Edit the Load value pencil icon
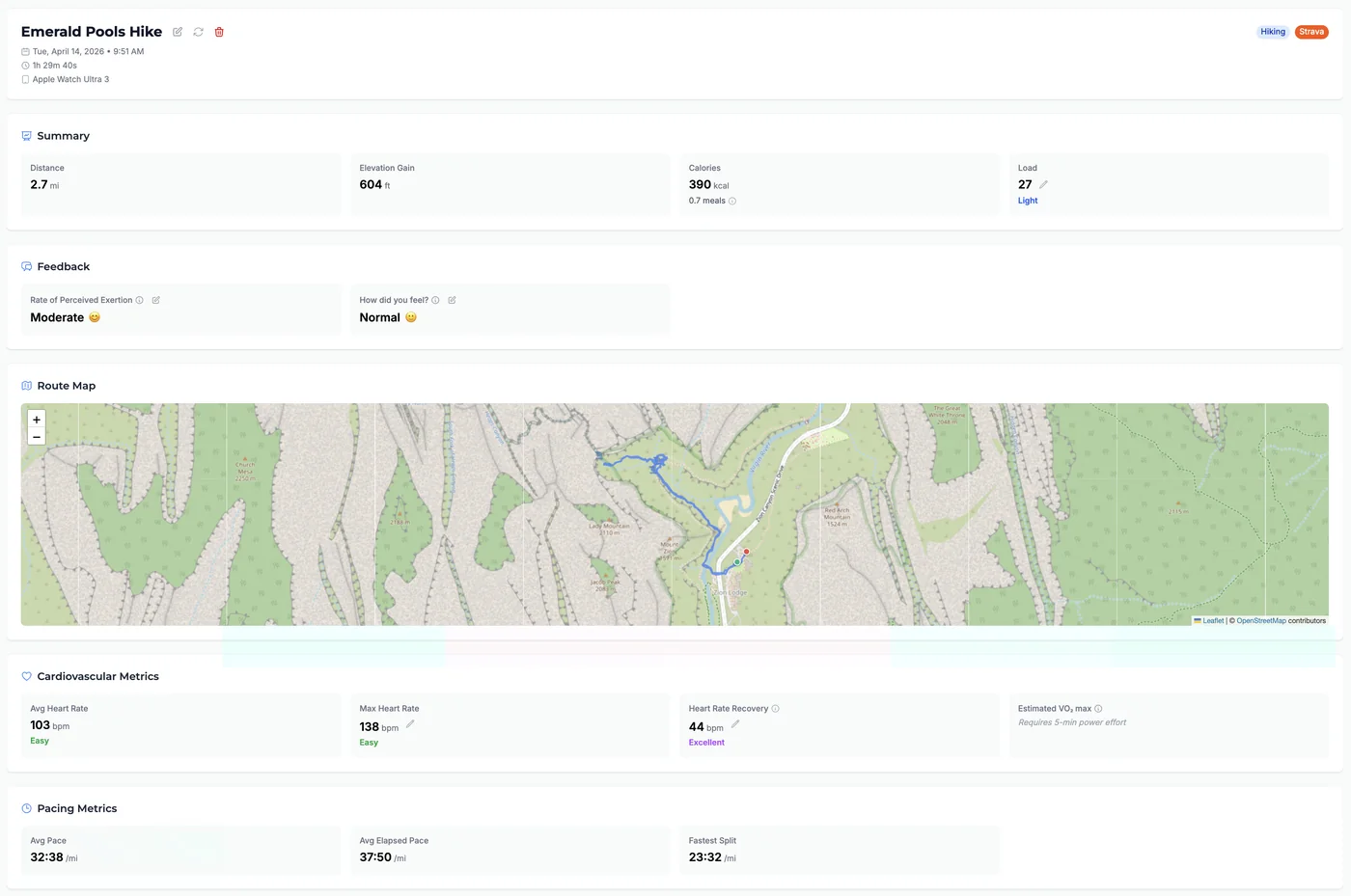The width and height of the screenshot is (1351, 896). pos(1043,184)
